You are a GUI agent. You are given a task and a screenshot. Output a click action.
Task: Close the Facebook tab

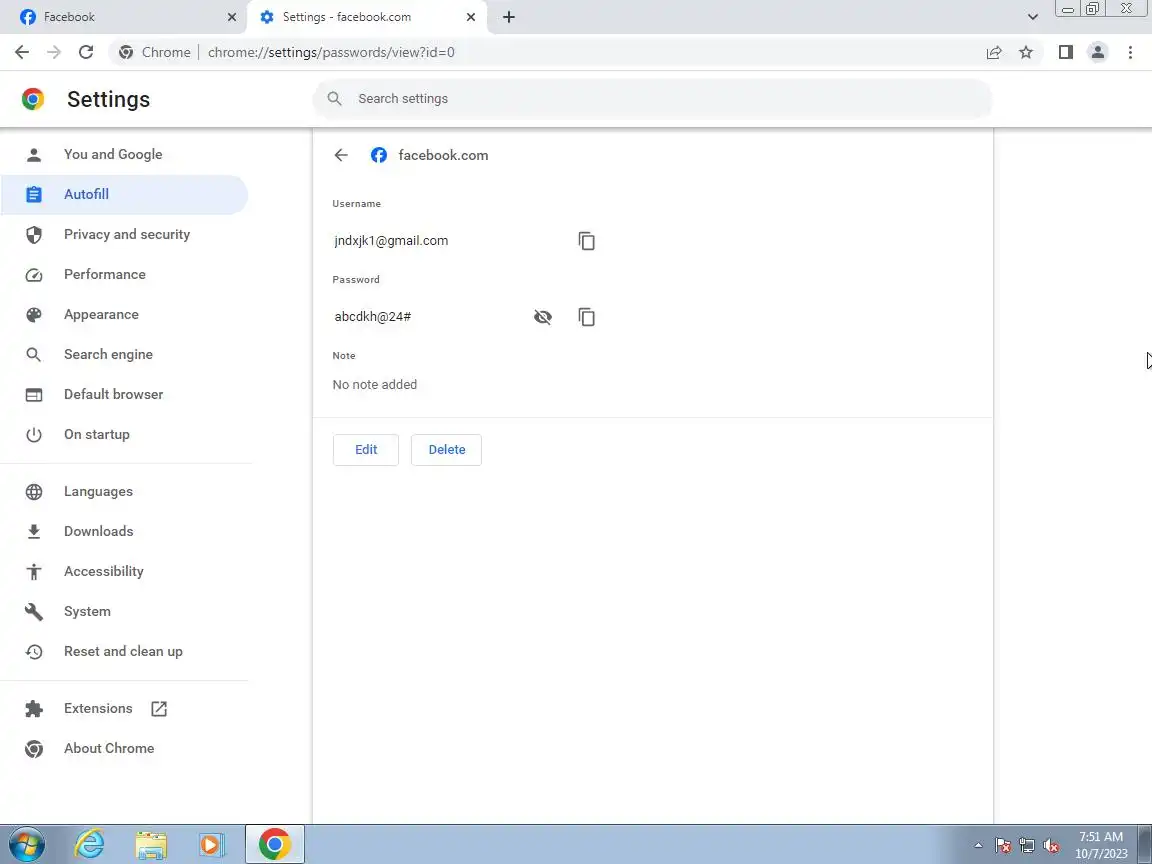click(231, 17)
